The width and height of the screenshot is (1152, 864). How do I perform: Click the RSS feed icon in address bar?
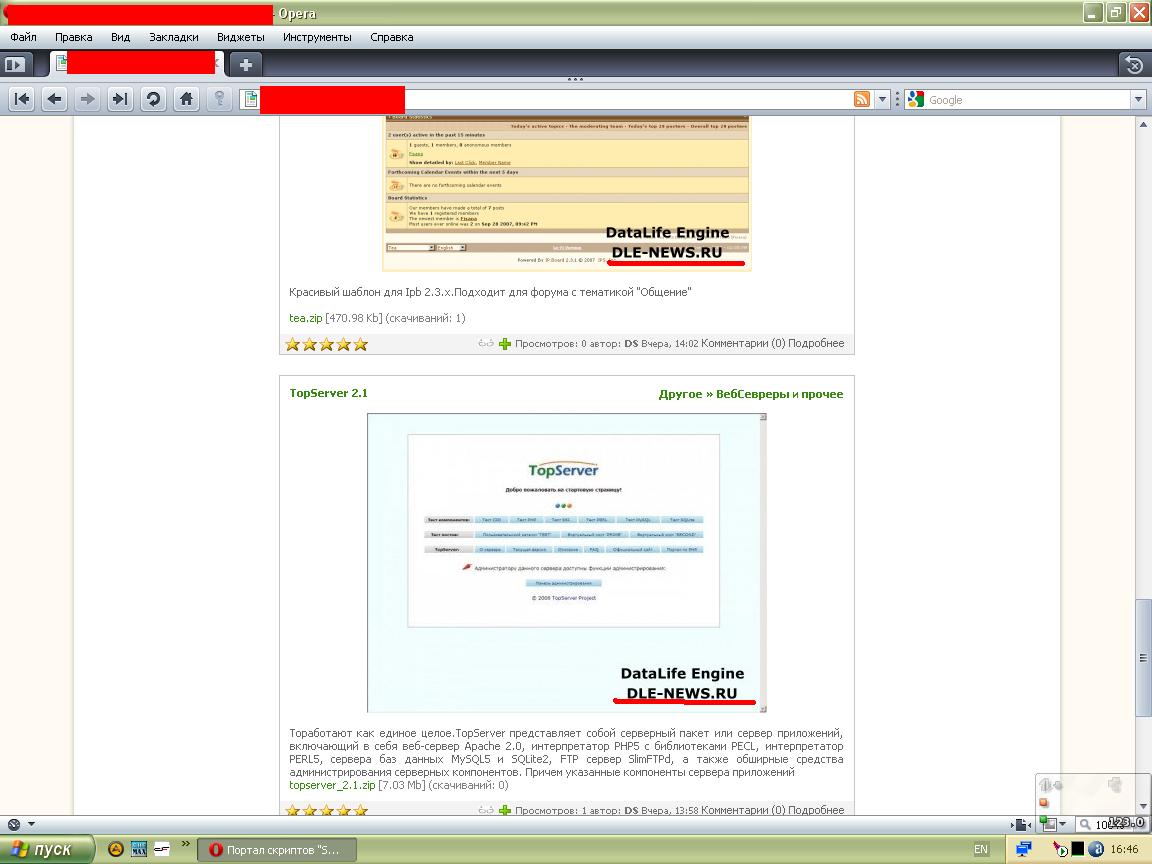pyautogui.click(x=861, y=99)
